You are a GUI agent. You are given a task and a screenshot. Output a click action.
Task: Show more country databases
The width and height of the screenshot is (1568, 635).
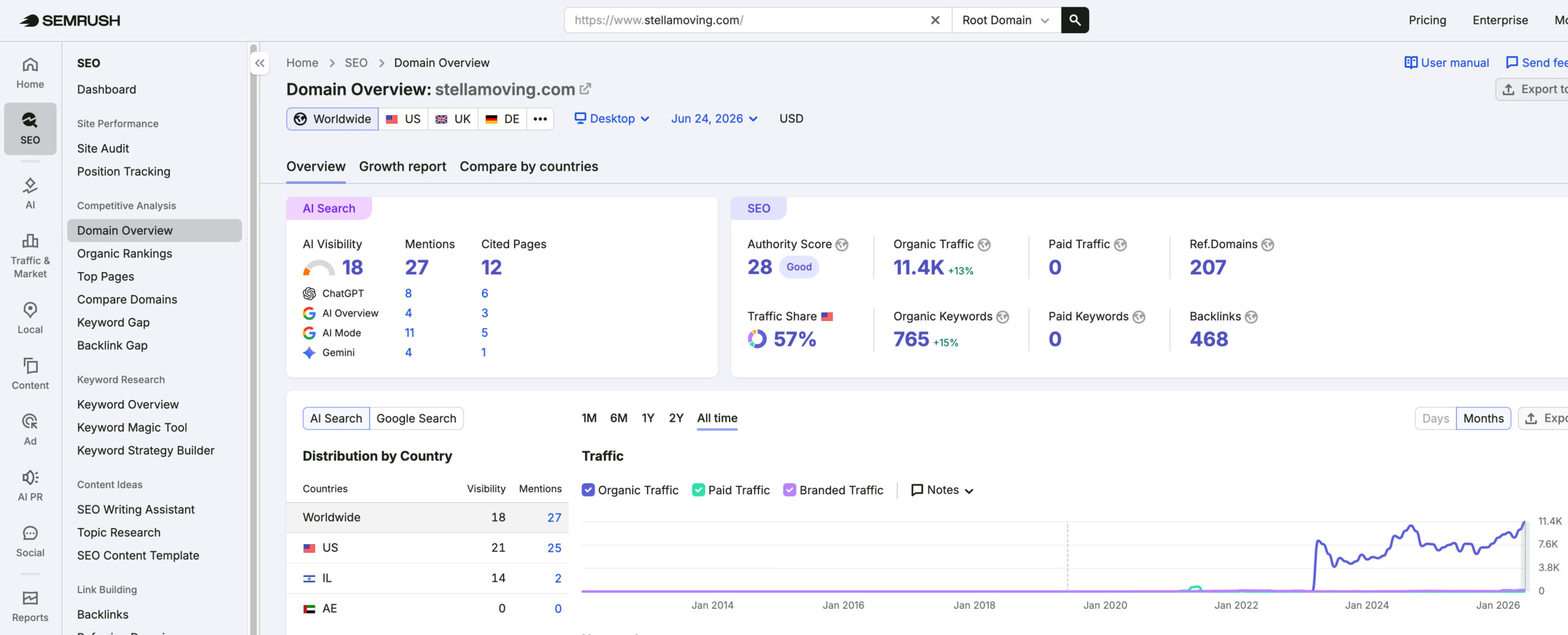[x=540, y=119]
